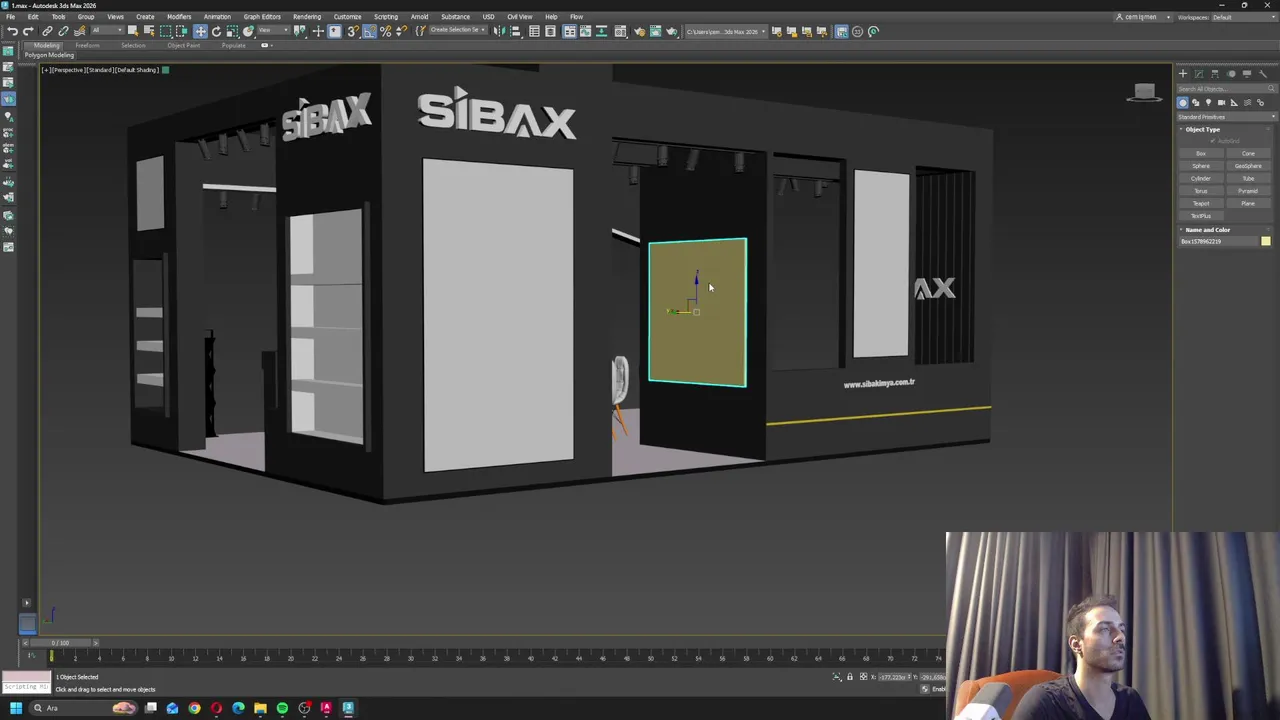Click the taskbar search box Ara

[x=84, y=708]
